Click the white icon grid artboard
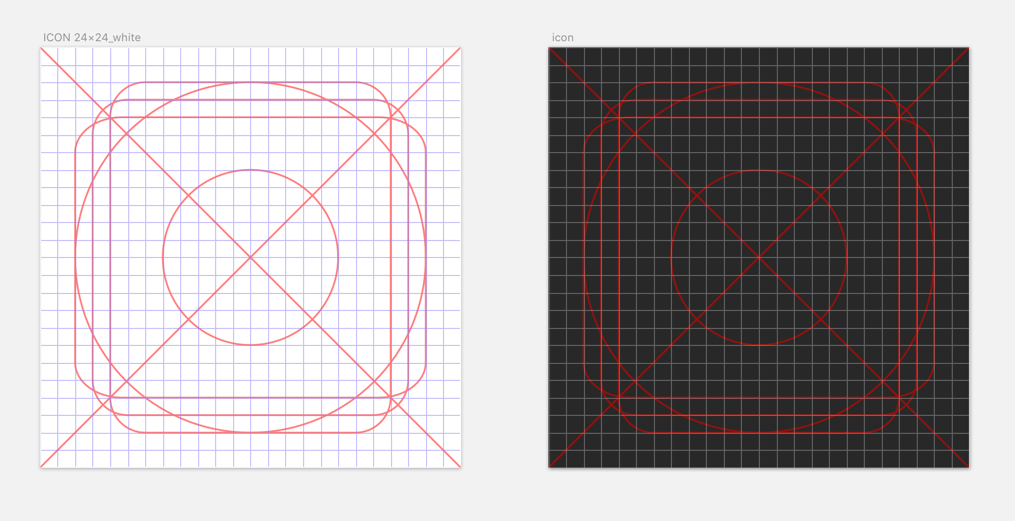Screen dimensions: 1015x521 251,257
